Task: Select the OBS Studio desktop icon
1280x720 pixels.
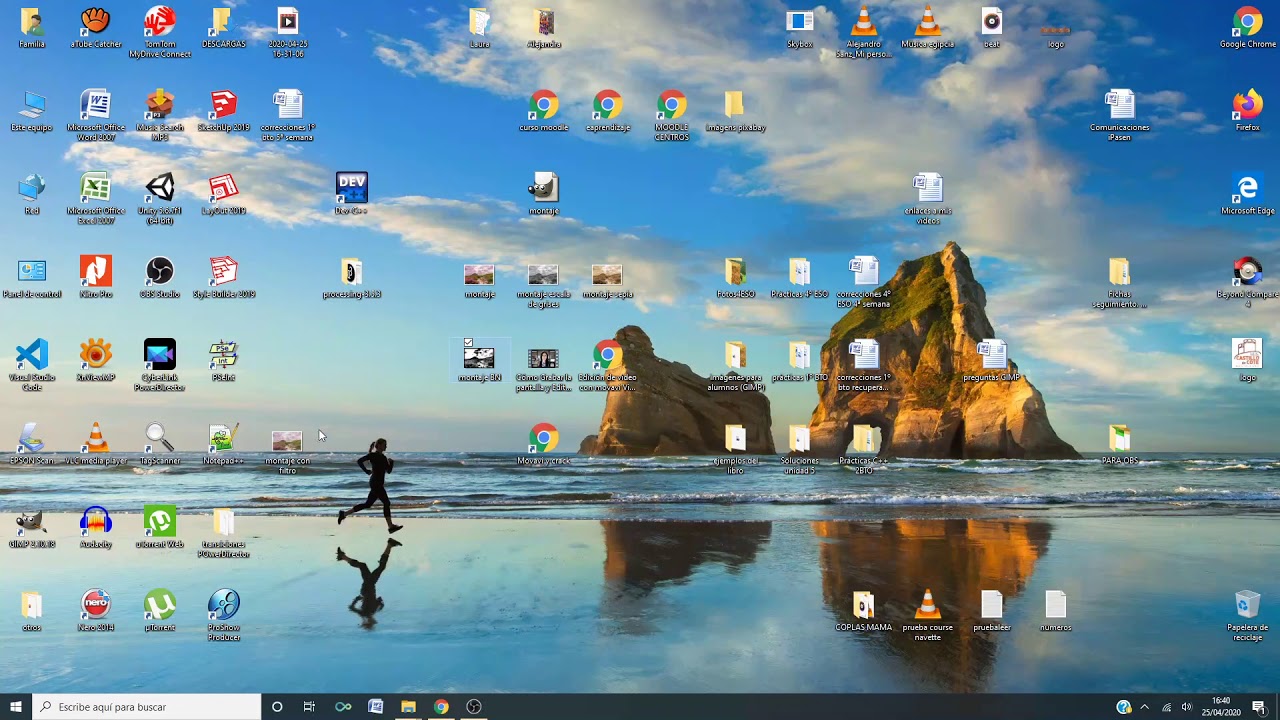Action: (160, 277)
